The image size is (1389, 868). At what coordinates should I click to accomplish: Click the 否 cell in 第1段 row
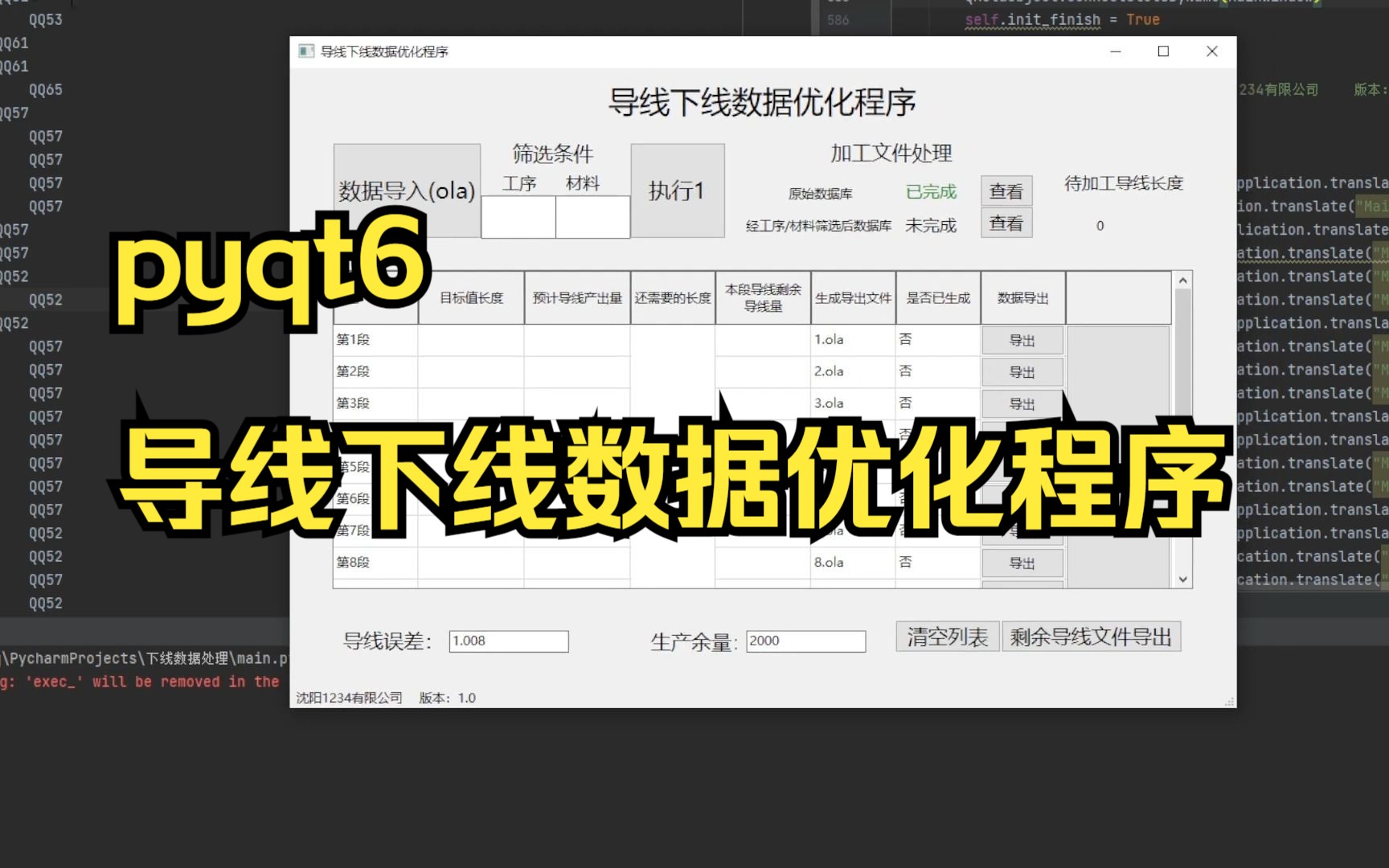point(938,340)
